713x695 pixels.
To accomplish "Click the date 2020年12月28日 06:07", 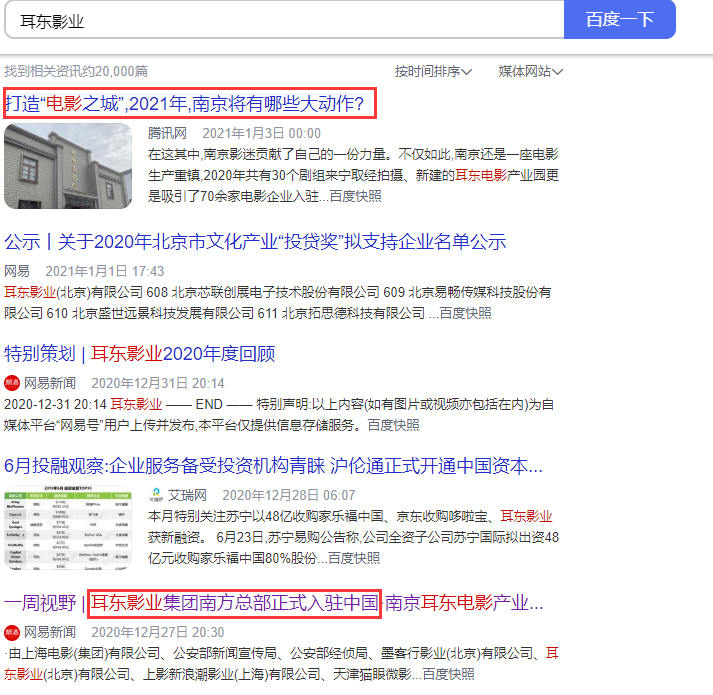I will click(289, 495).
